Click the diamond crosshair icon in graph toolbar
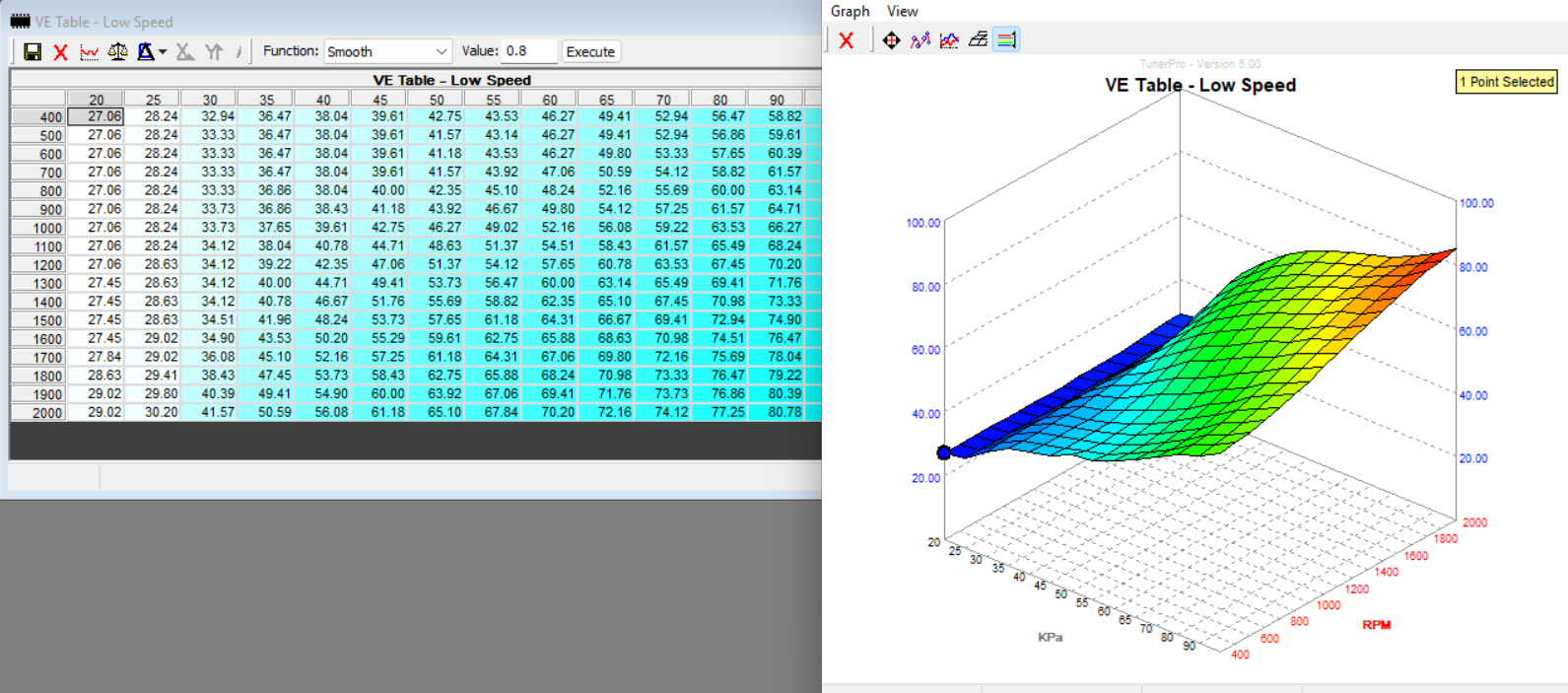Viewport: 1568px width, 693px height. click(891, 40)
